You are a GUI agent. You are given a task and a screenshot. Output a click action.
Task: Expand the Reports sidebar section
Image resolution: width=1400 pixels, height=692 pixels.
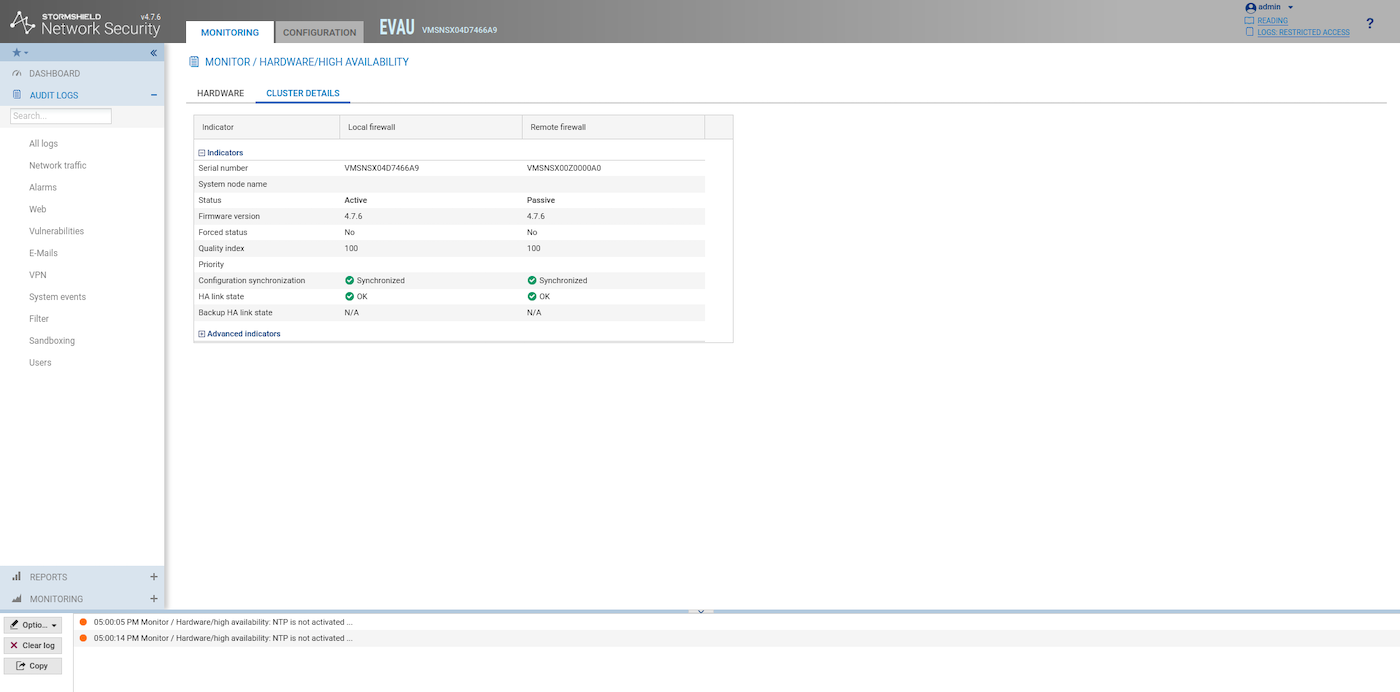point(153,577)
